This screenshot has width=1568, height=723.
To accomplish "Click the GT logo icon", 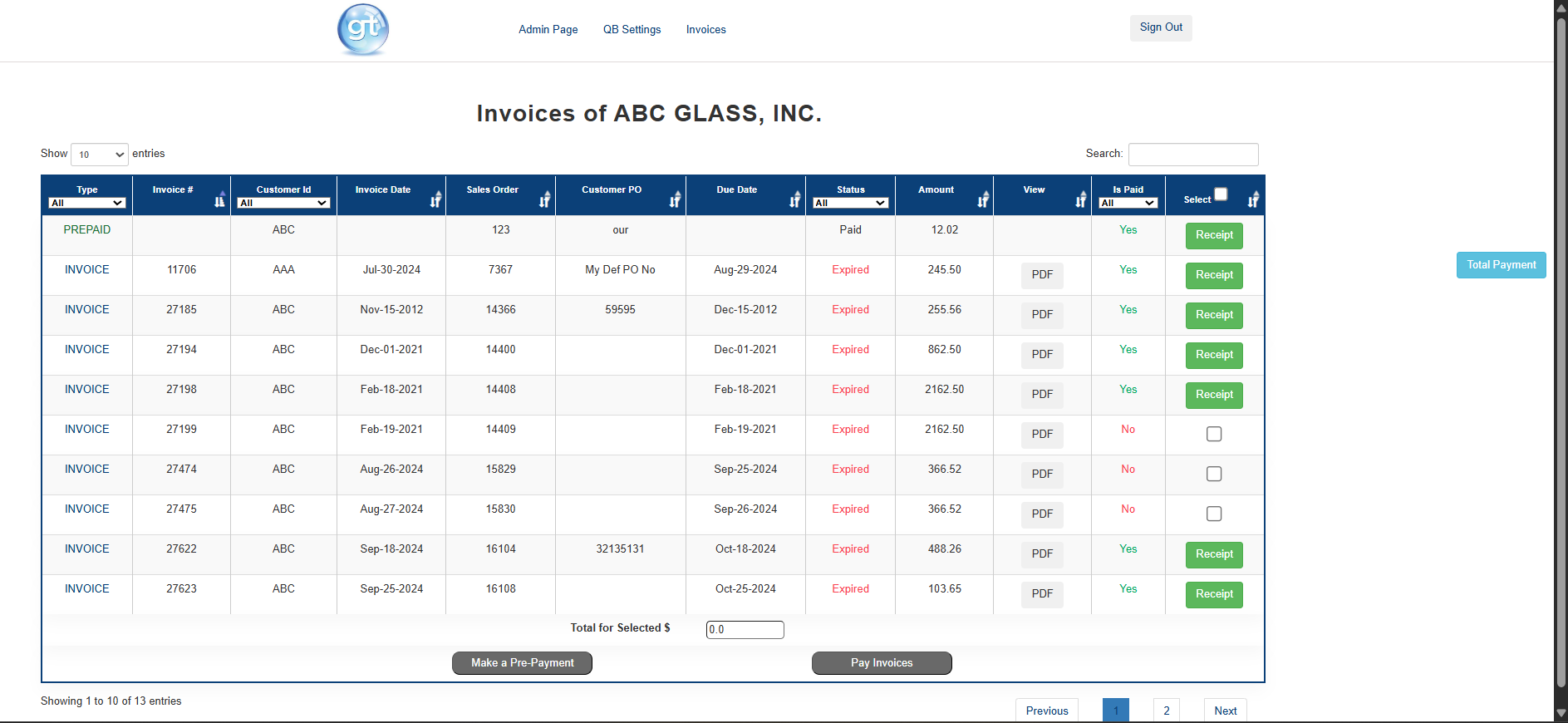I will (x=363, y=30).
